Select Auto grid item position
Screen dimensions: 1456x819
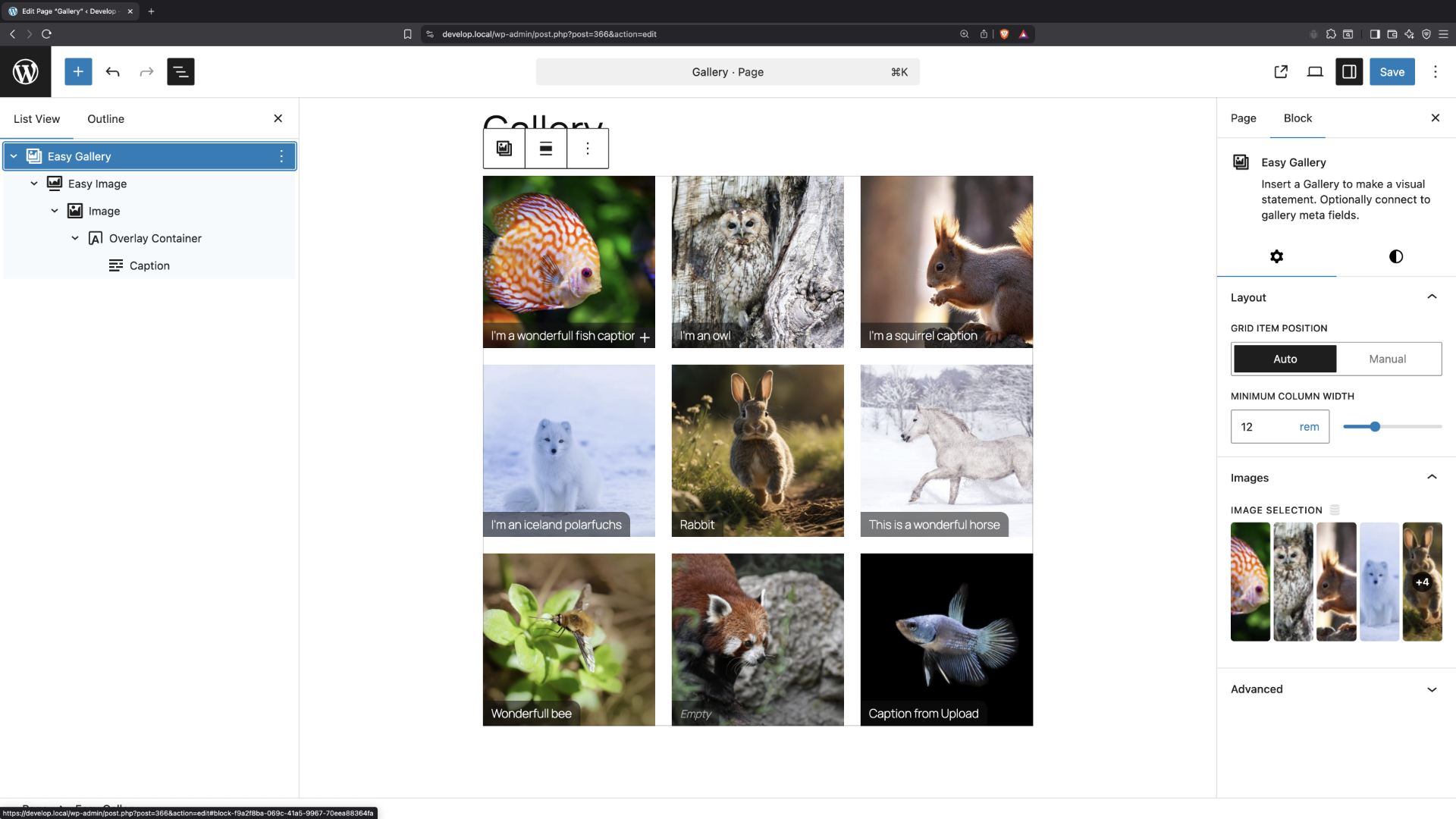pos(1285,359)
